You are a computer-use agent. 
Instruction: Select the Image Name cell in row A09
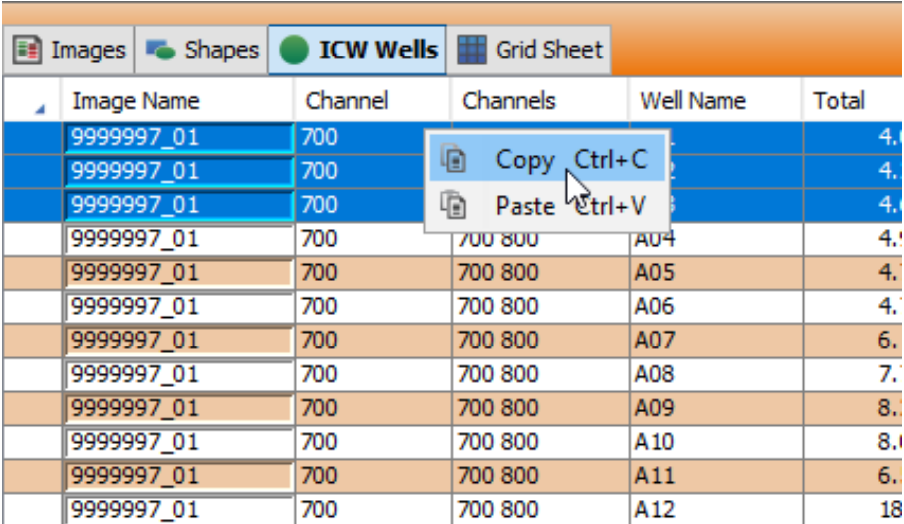pyautogui.click(x=179, y=408)
